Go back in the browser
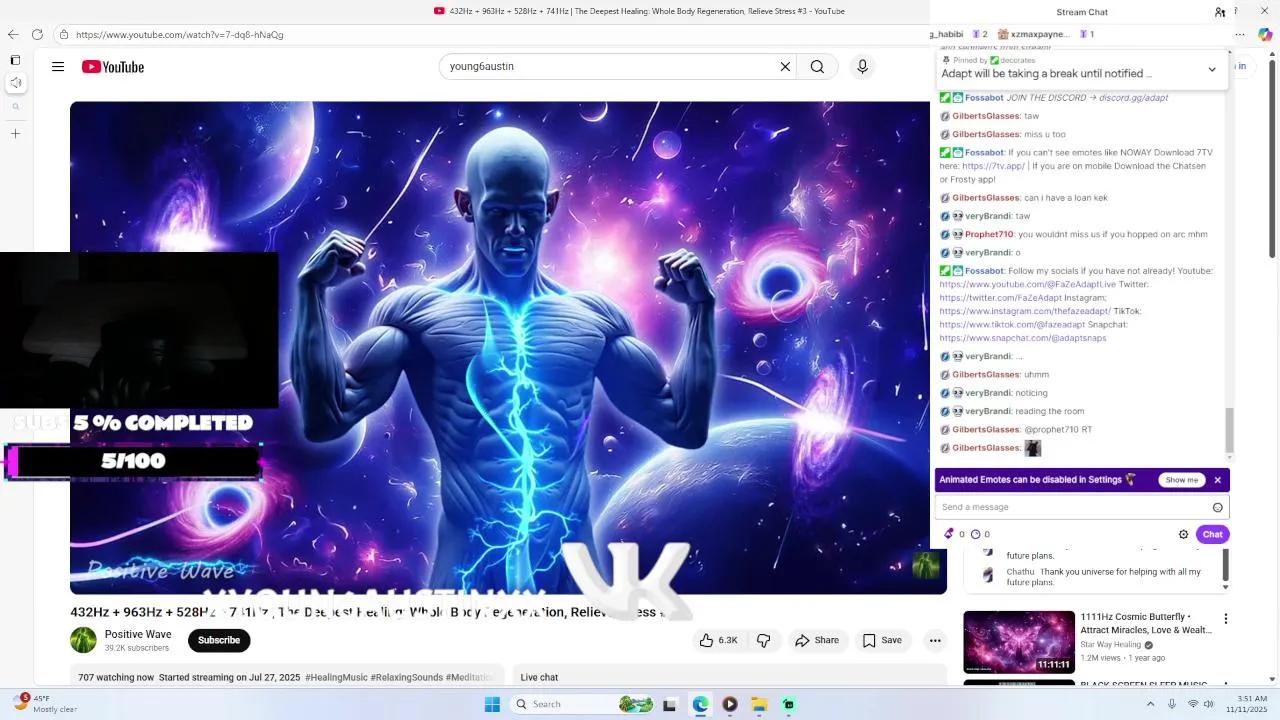 (x=13, y=34)
